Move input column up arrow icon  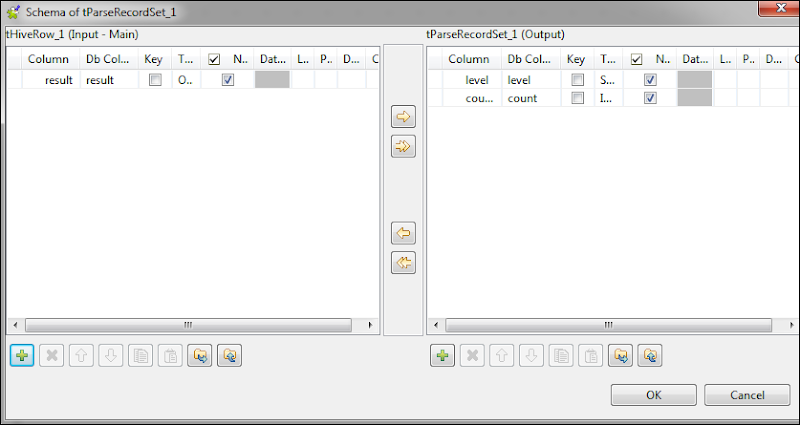pyautogui.click(x=81, y=355)
